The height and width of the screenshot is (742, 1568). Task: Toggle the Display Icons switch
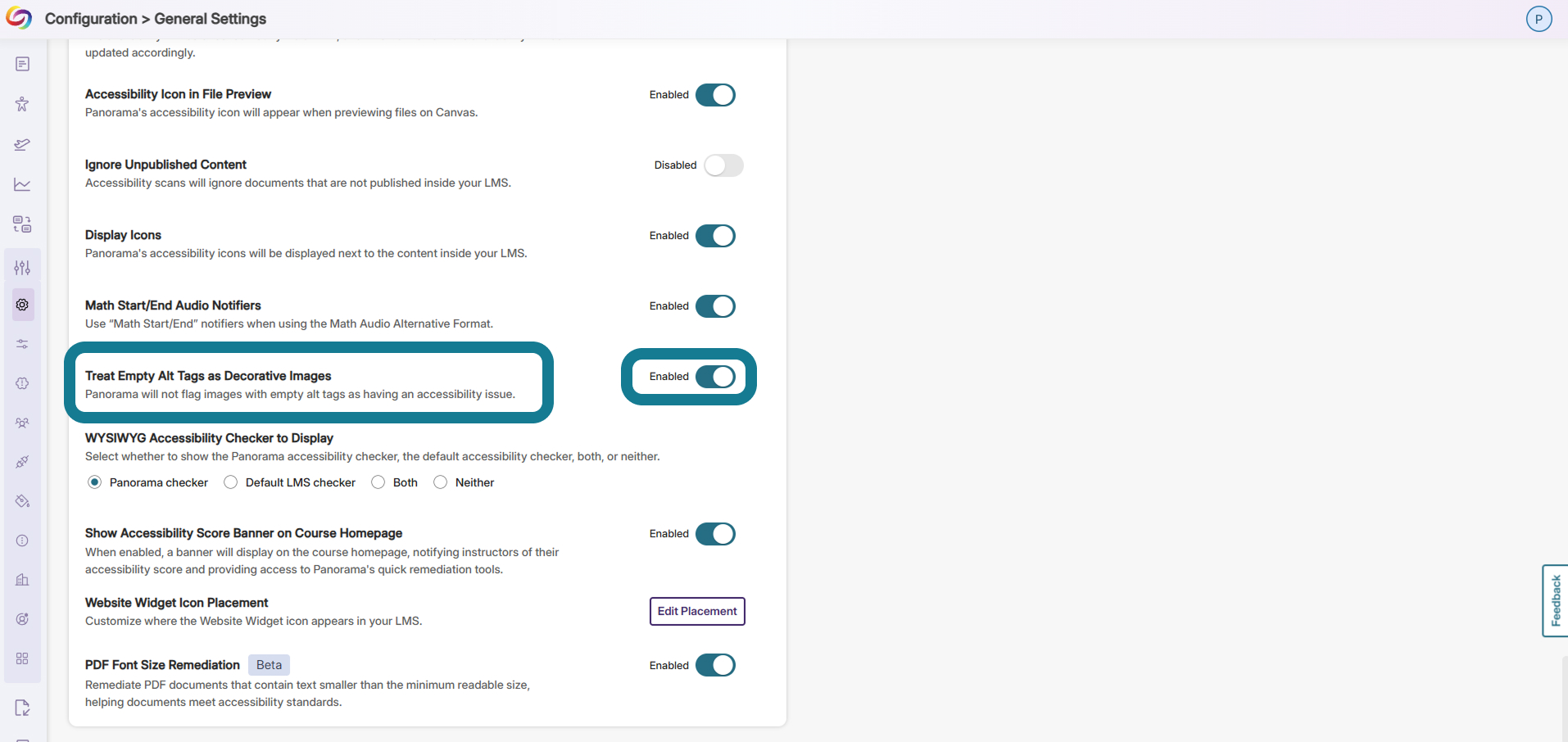(715, 236)
